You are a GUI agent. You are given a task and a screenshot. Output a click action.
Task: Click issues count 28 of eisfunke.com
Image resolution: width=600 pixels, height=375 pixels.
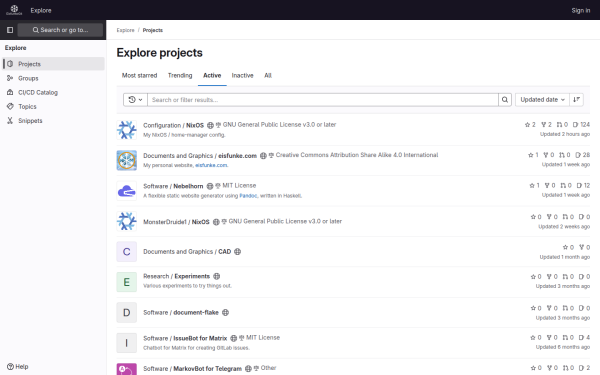click(583, 155)
